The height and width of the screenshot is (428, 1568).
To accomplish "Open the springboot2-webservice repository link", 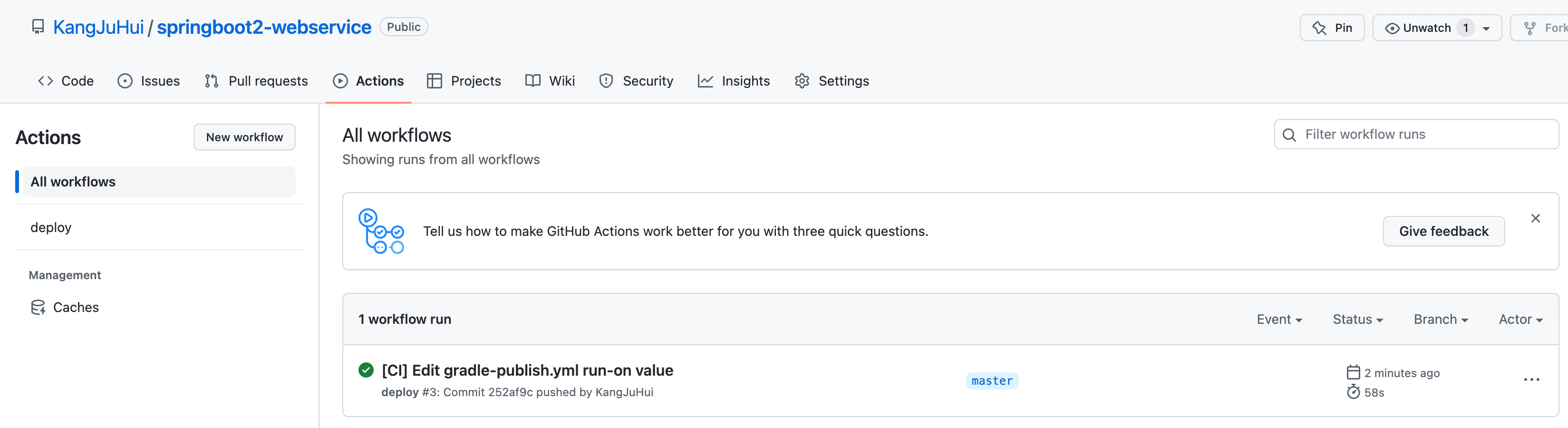I will [x=263, y=27].
